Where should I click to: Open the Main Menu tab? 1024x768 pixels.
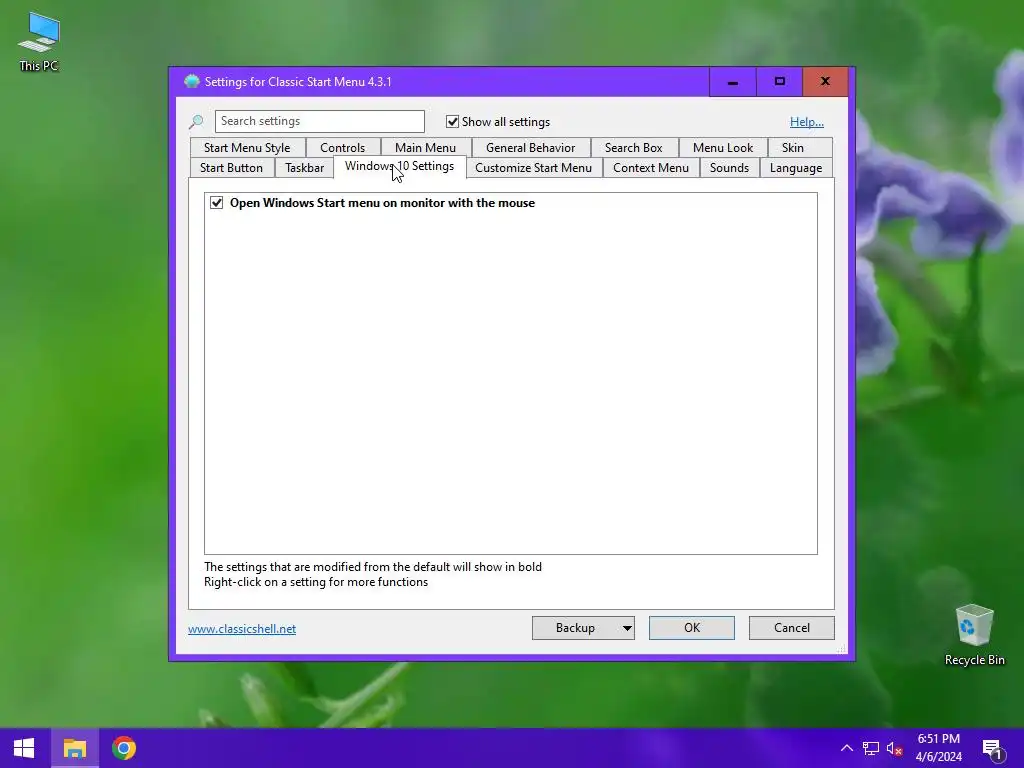tap(425, 148)
